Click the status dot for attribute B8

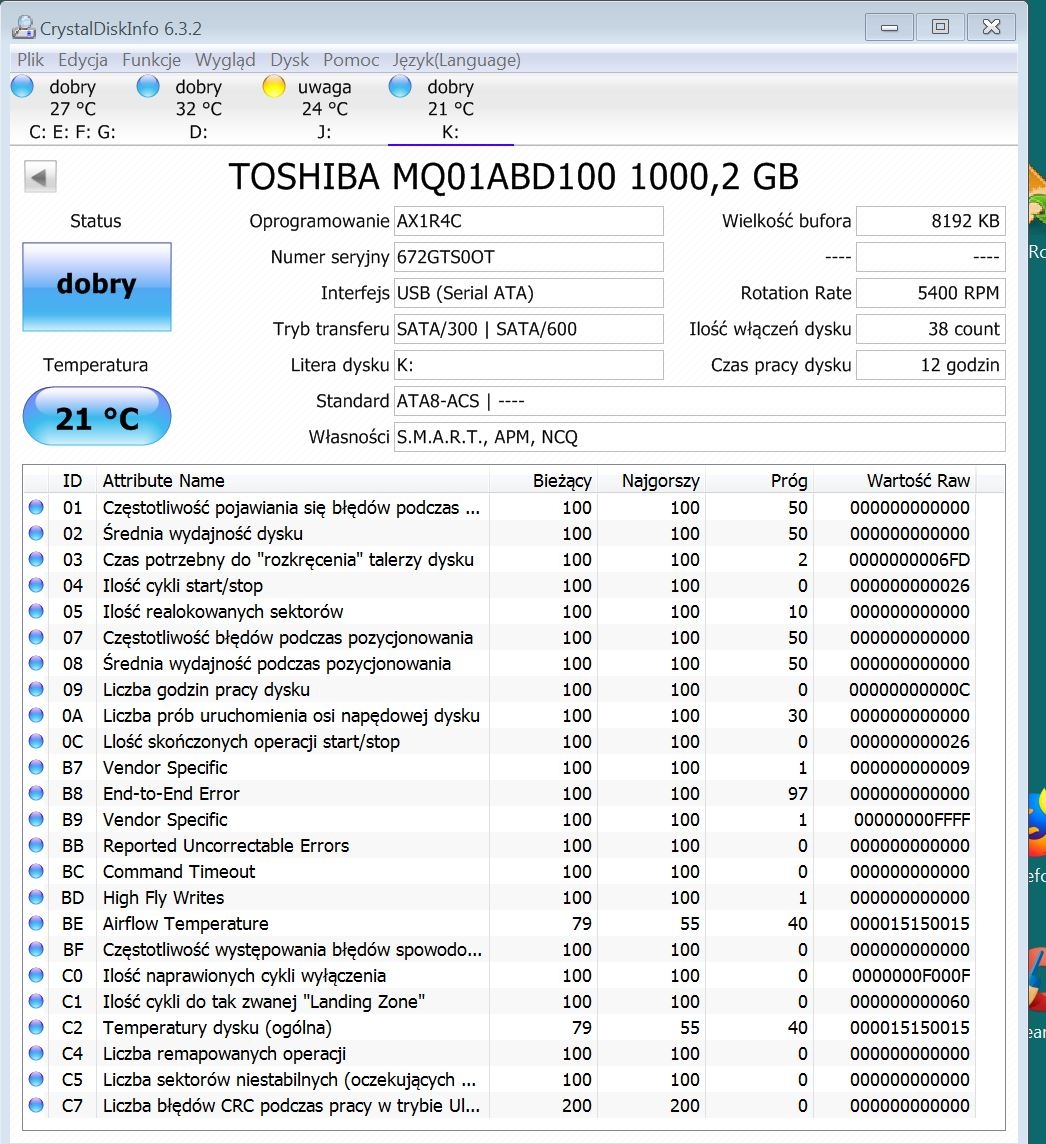tap(36, 793)
